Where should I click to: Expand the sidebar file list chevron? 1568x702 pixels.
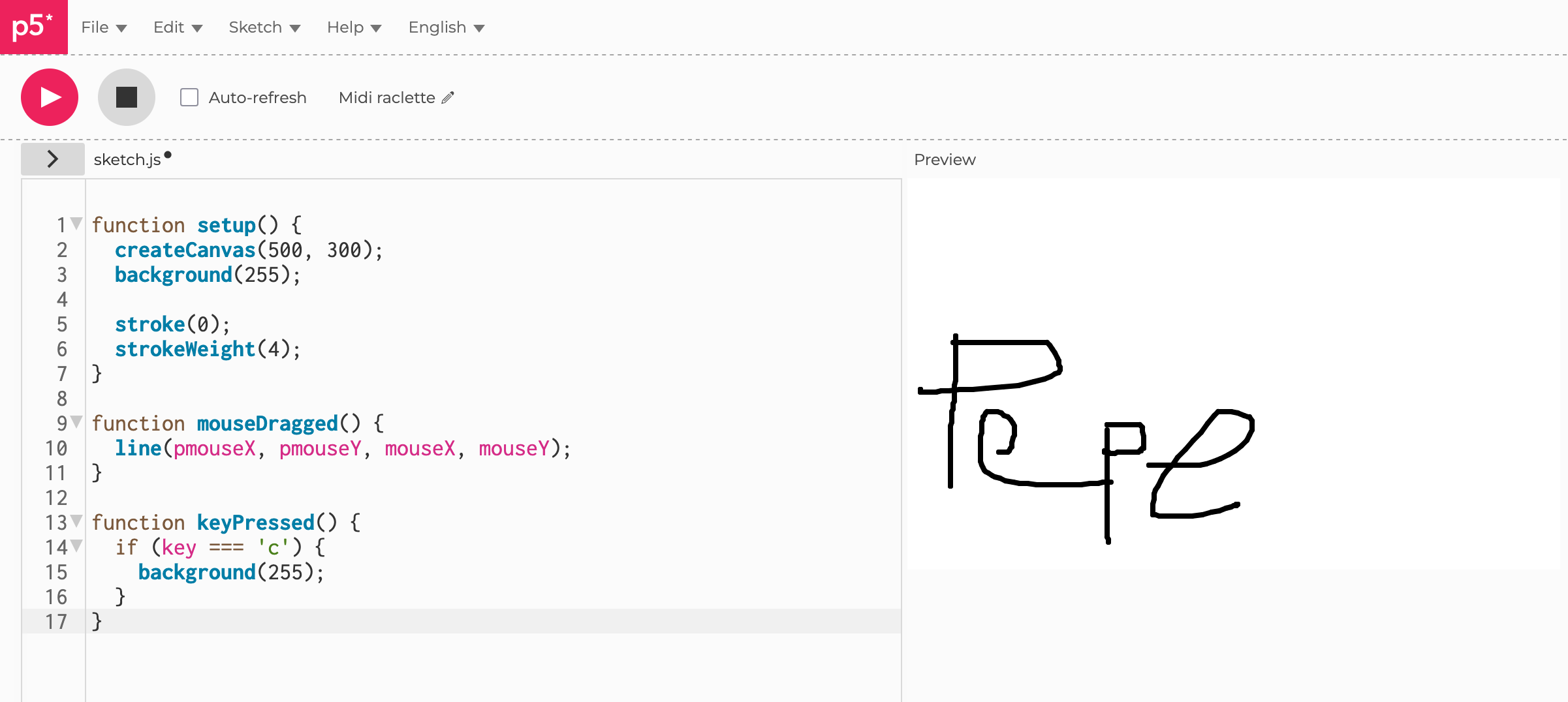point(53,159)
